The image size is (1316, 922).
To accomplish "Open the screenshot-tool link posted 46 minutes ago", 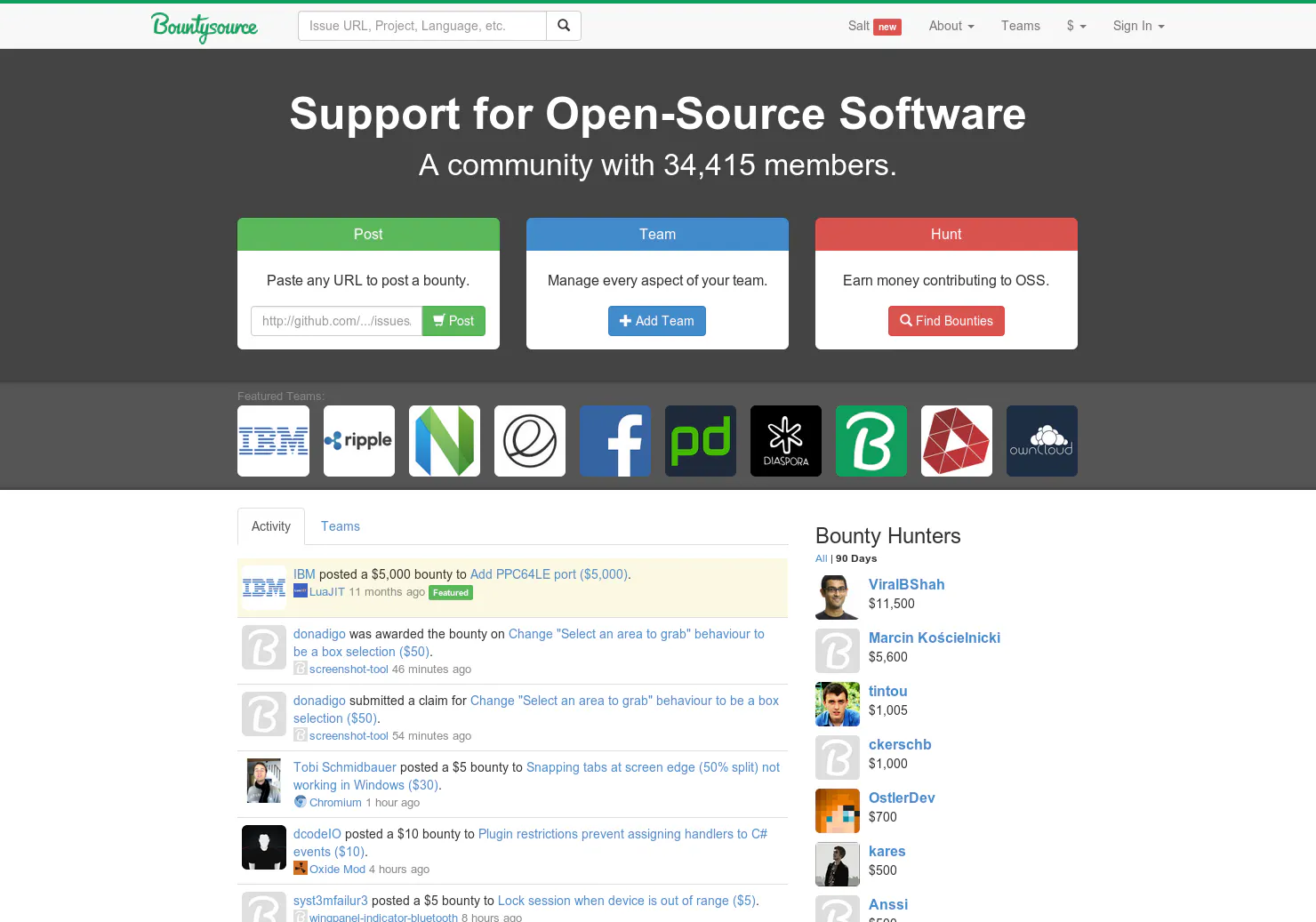I will (349, 669).
